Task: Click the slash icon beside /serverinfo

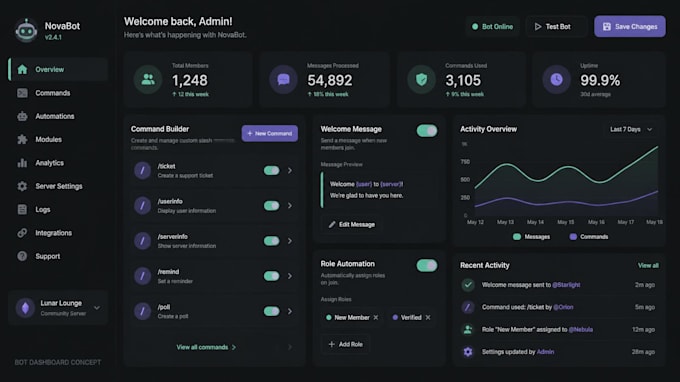Action: pos(142,241)
